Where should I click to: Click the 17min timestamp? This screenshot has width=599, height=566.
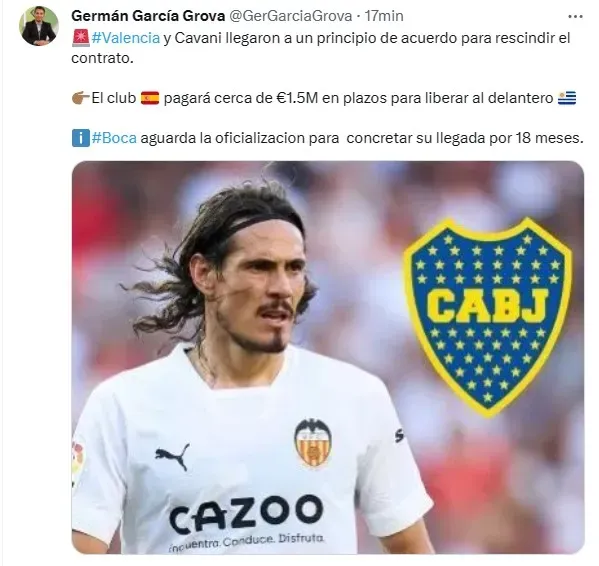[384, 16]
